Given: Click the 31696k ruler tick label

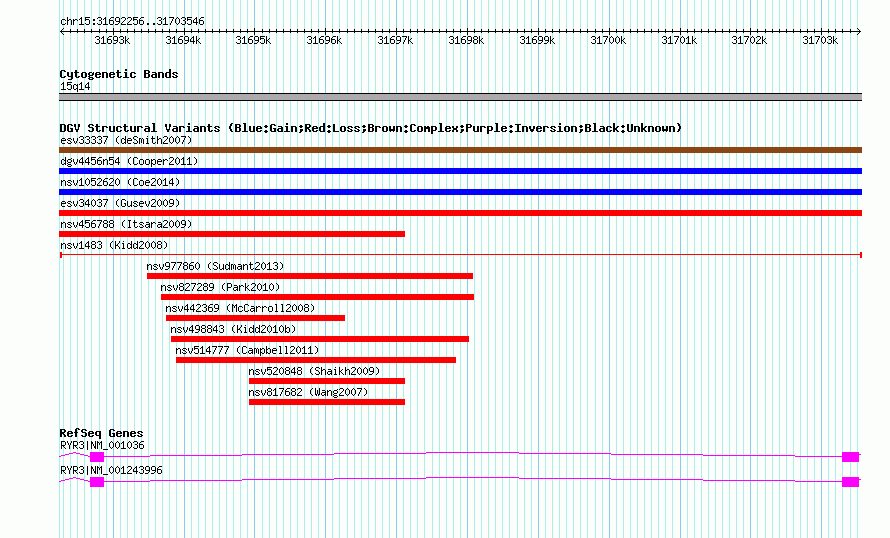Looking at the screenshot, I should click(x=324, y=40).
